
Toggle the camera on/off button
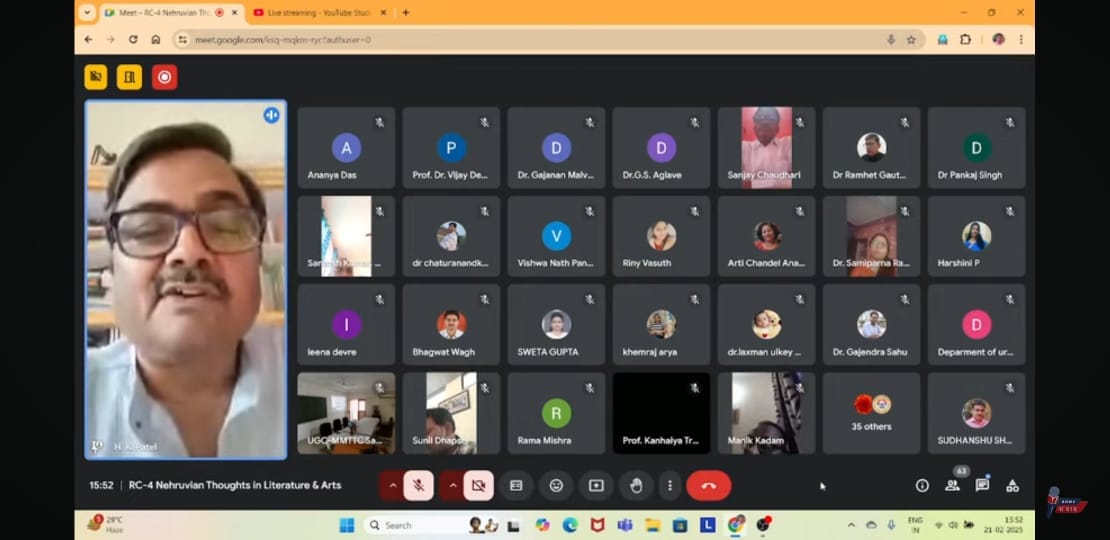[x=478, y=485]
